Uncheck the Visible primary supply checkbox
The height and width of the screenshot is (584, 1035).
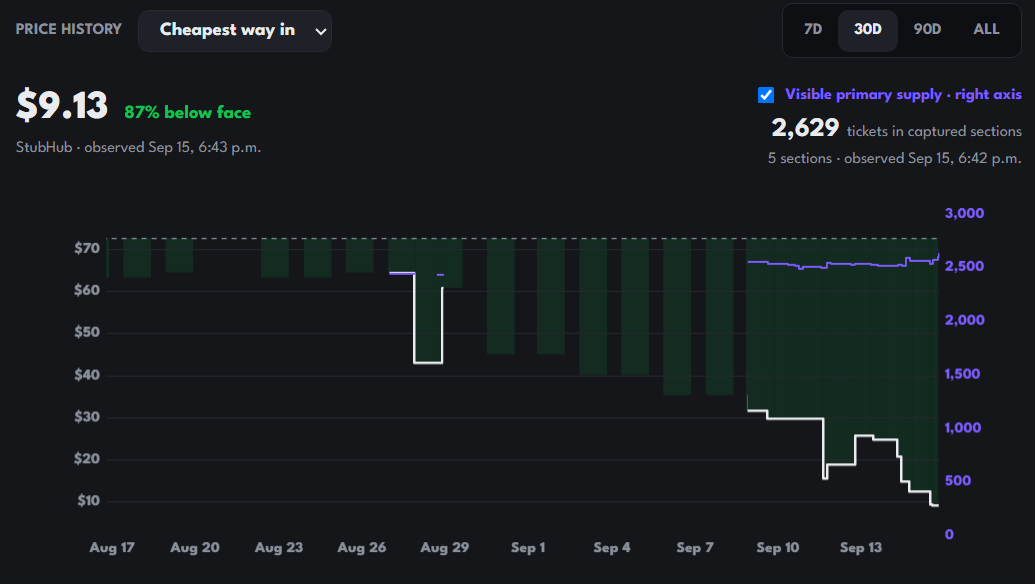pyautogui.click(x=766, y=95)
